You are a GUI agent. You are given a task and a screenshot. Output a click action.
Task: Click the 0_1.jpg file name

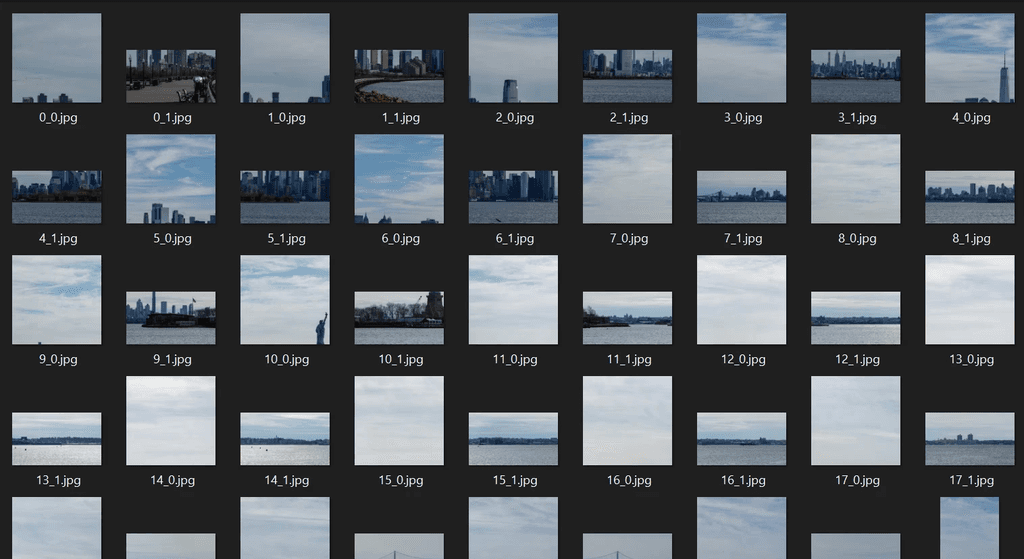(x=172, y=118)
